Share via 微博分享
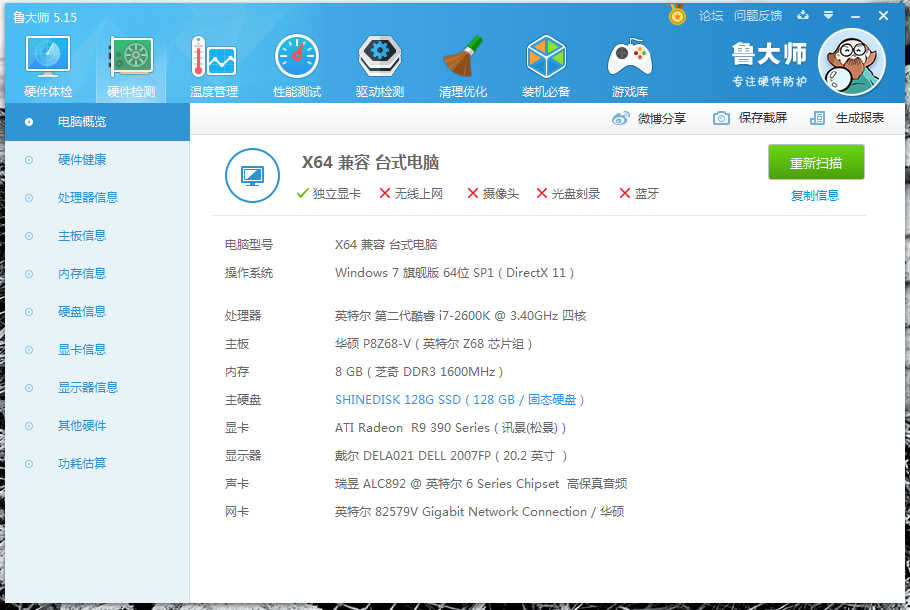This screenshot has width=910, height=610. tap(649, 118)
